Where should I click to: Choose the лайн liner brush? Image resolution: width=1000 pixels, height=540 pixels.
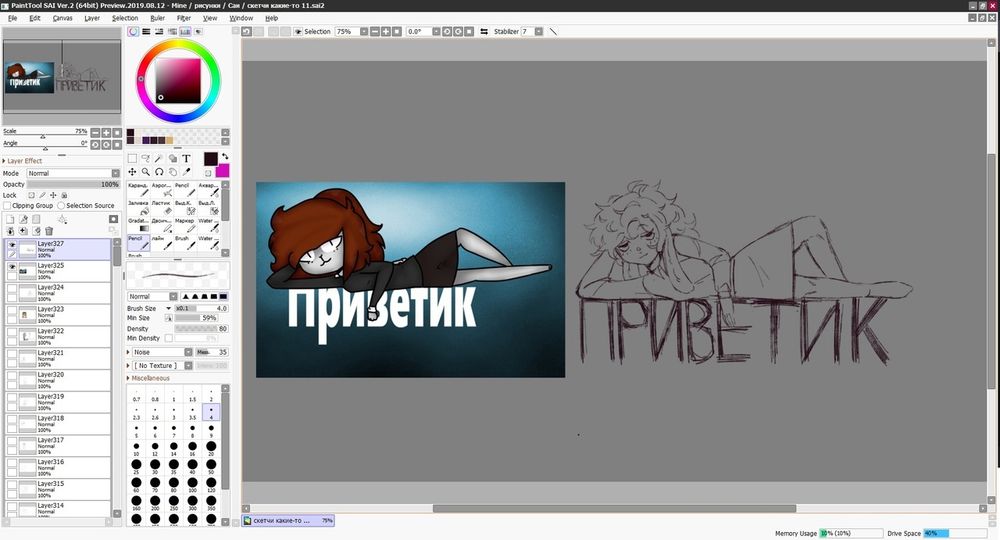tap(163, 242)
